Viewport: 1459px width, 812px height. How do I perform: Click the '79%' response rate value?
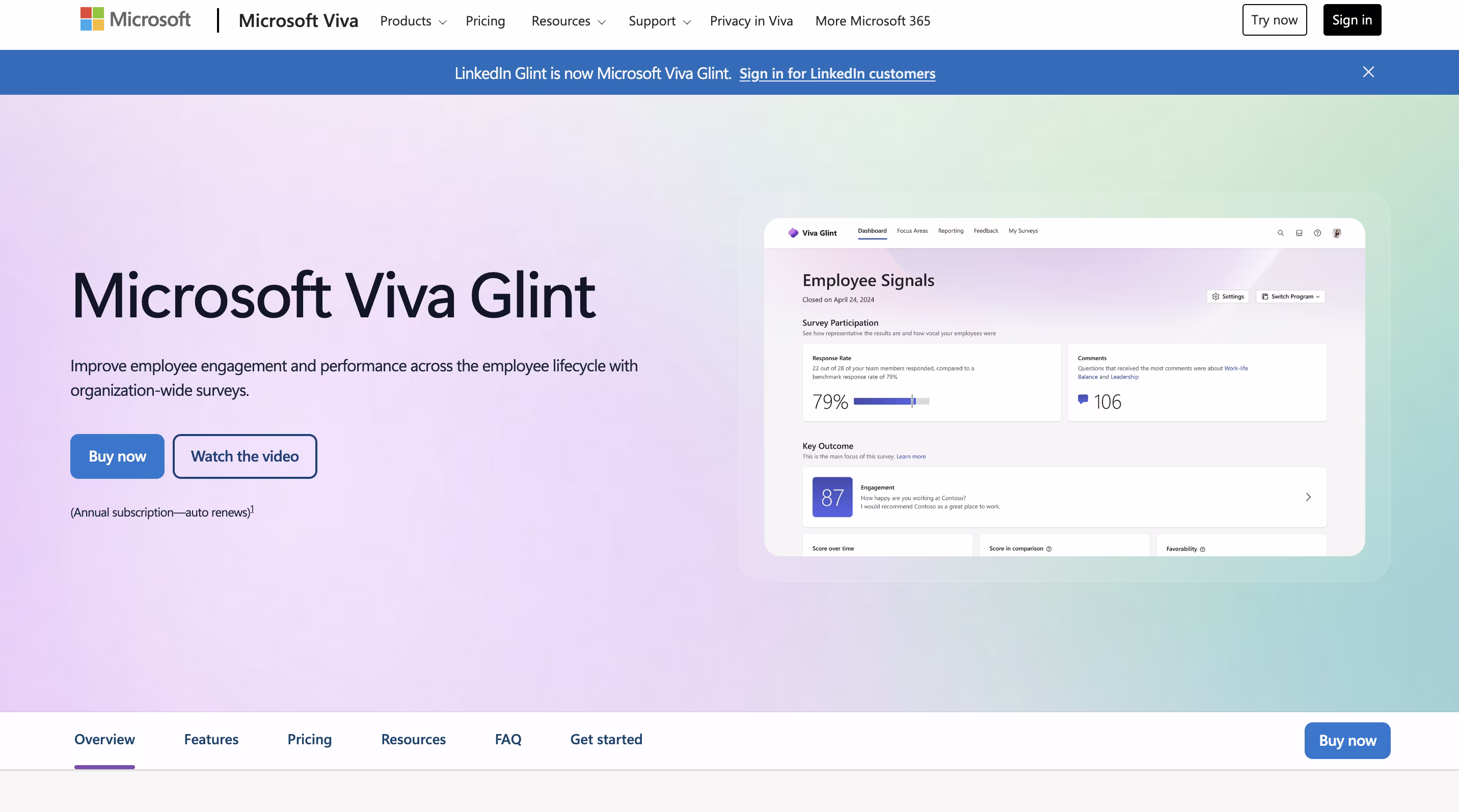830,401
